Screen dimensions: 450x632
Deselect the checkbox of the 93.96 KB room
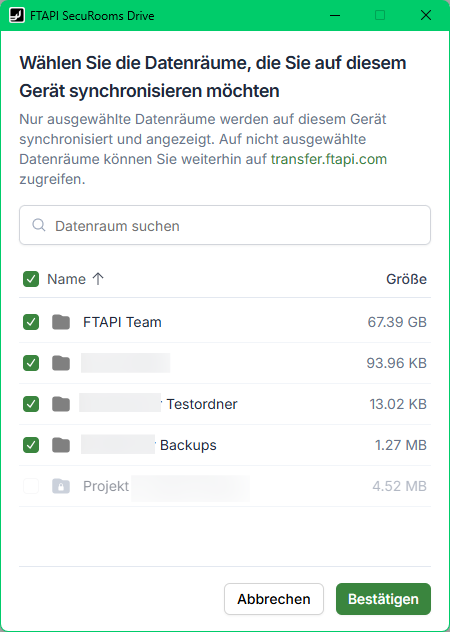pyautogui.click(x=31, y=363)
